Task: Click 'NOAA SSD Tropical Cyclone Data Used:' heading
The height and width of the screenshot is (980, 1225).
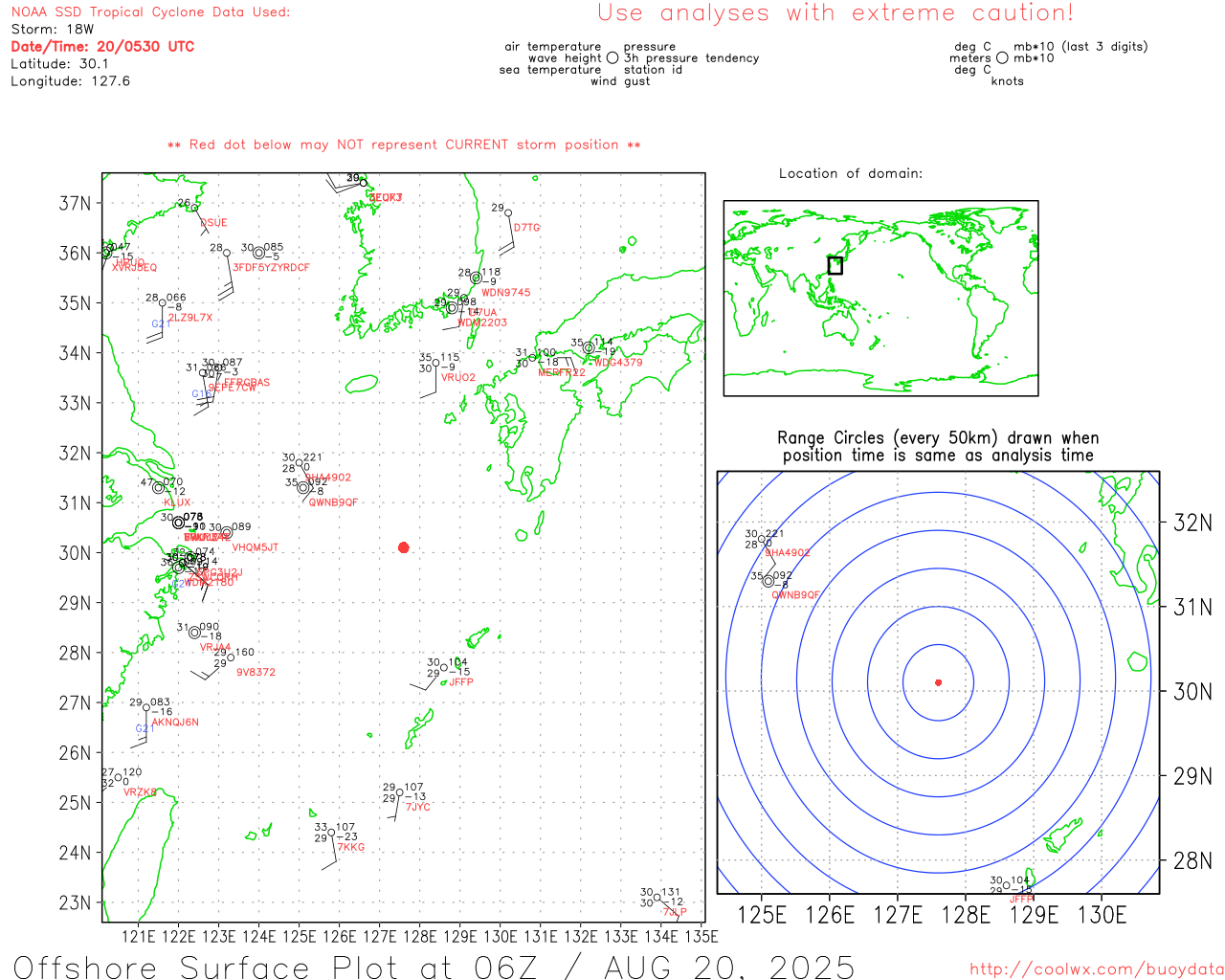Action: [150, 11]
